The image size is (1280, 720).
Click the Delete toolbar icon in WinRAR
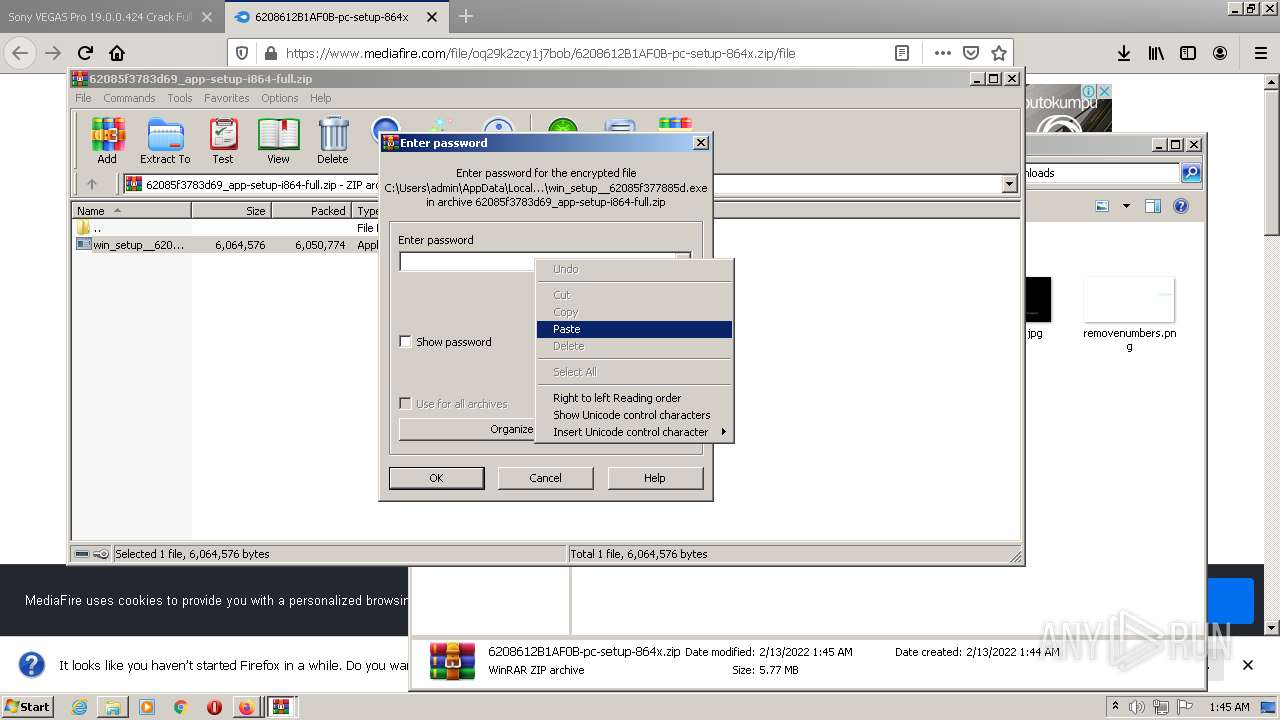click(x=333, y=141)
